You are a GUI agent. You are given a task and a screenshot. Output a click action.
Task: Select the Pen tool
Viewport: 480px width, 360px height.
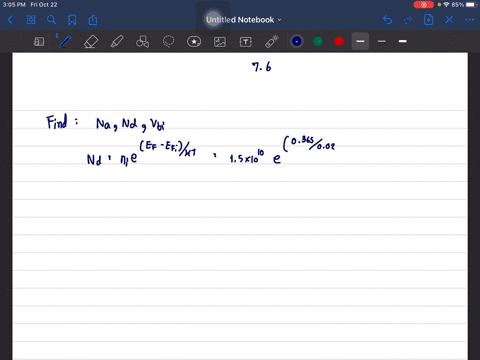[65, 42]
